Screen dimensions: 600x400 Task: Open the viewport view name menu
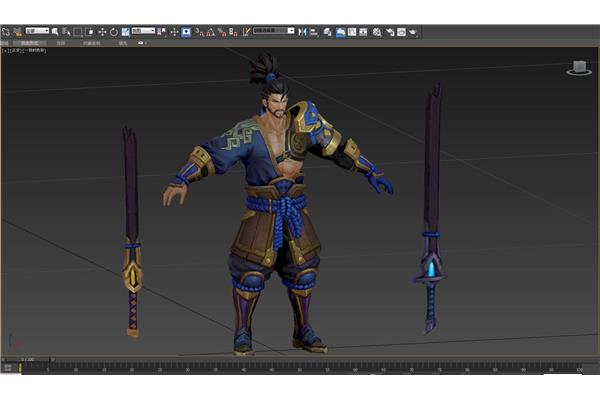click(15, 50)
